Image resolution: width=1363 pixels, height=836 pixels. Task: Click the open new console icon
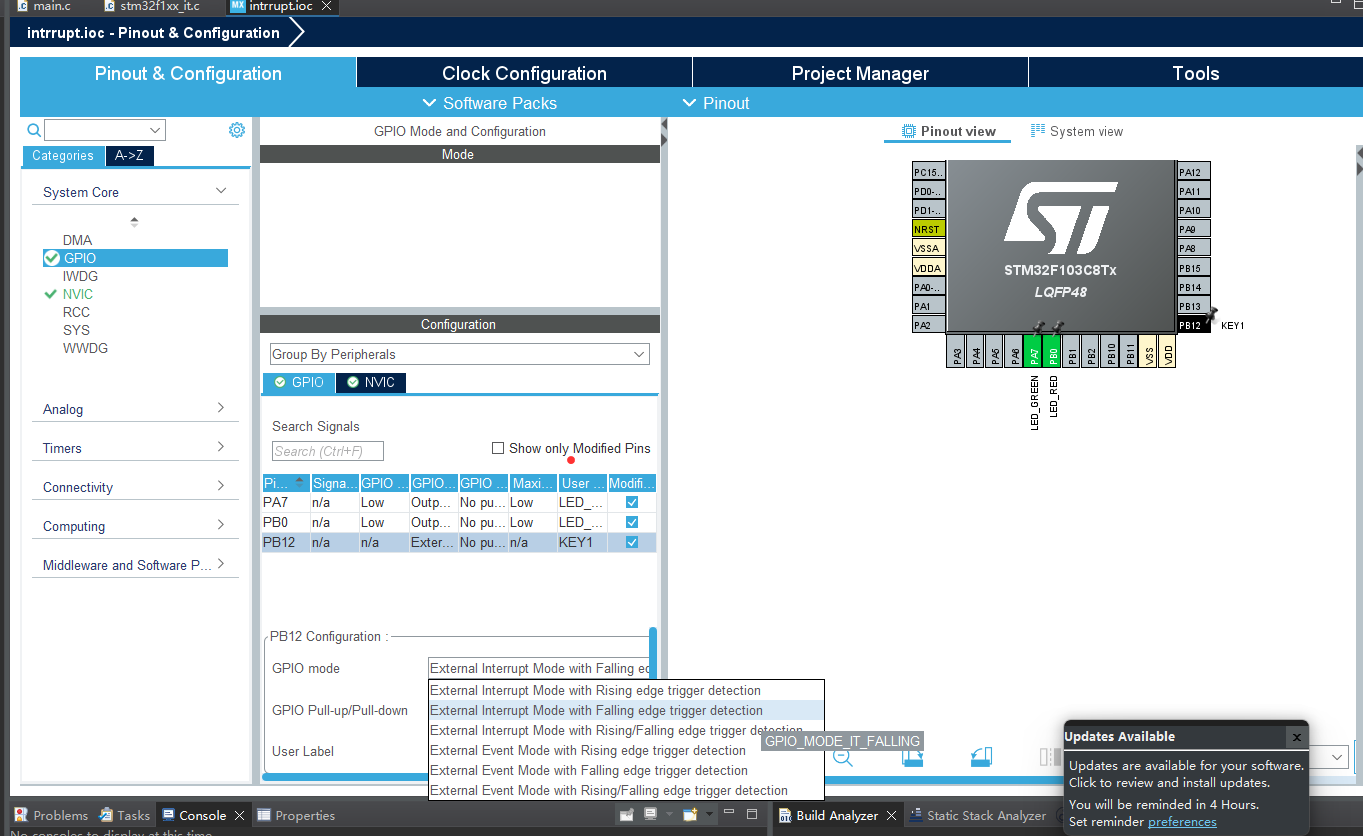pos(690,815)
